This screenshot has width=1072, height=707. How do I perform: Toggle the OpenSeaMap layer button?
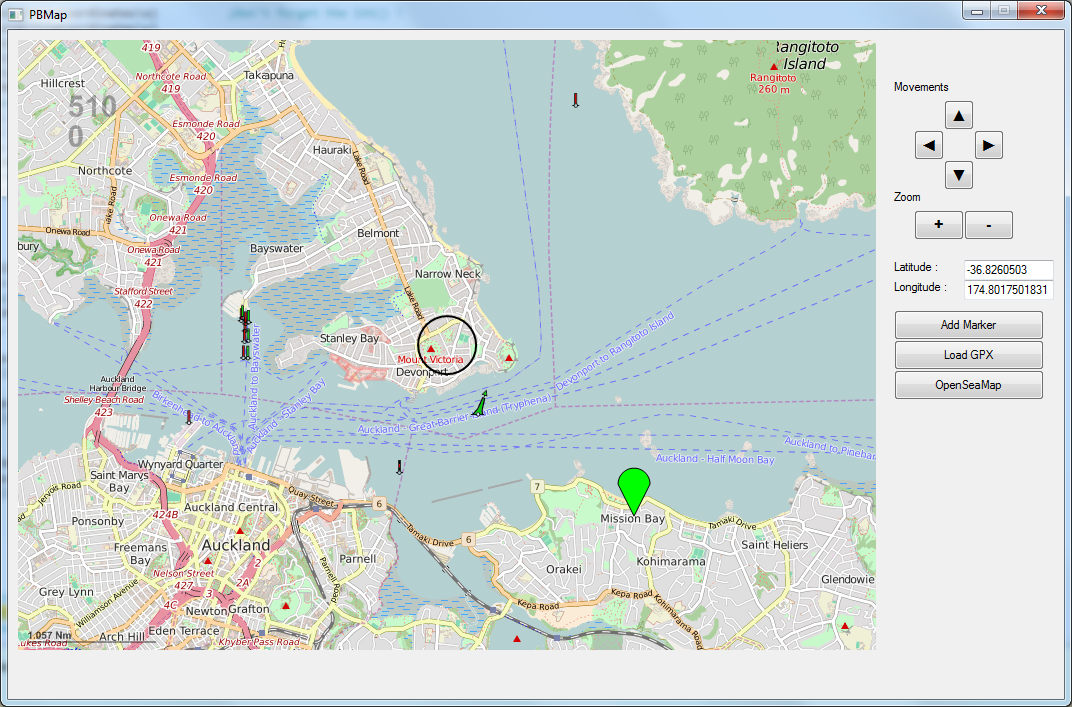[968, 385]
